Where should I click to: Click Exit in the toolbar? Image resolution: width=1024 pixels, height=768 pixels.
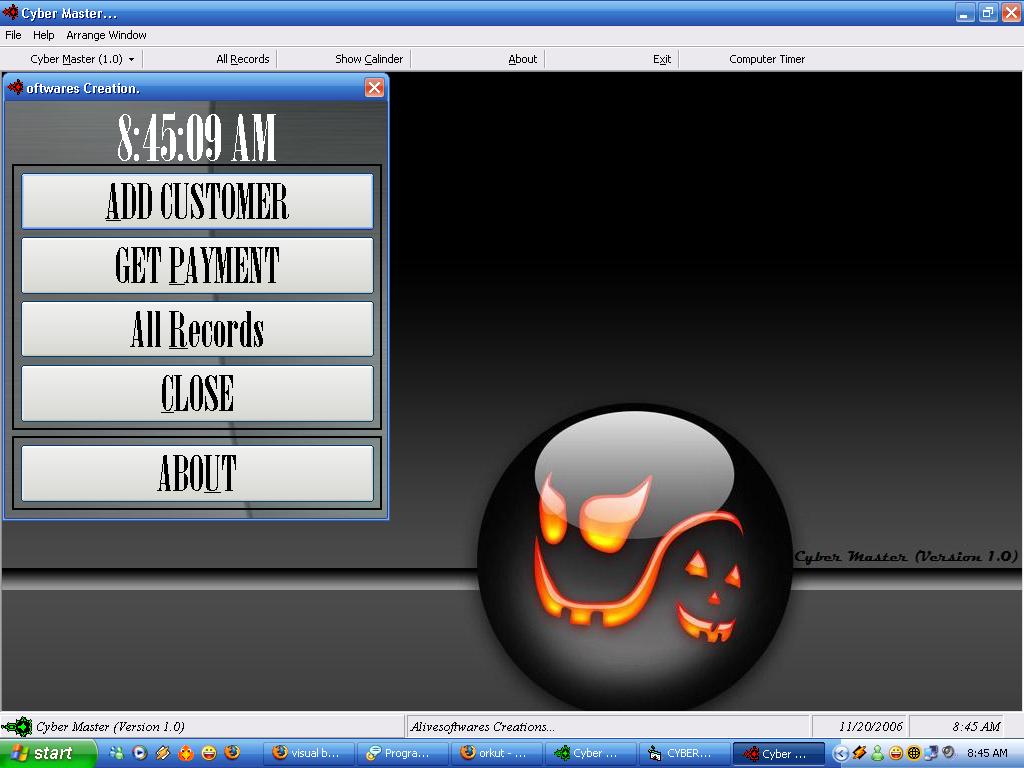tap(662, 59)
